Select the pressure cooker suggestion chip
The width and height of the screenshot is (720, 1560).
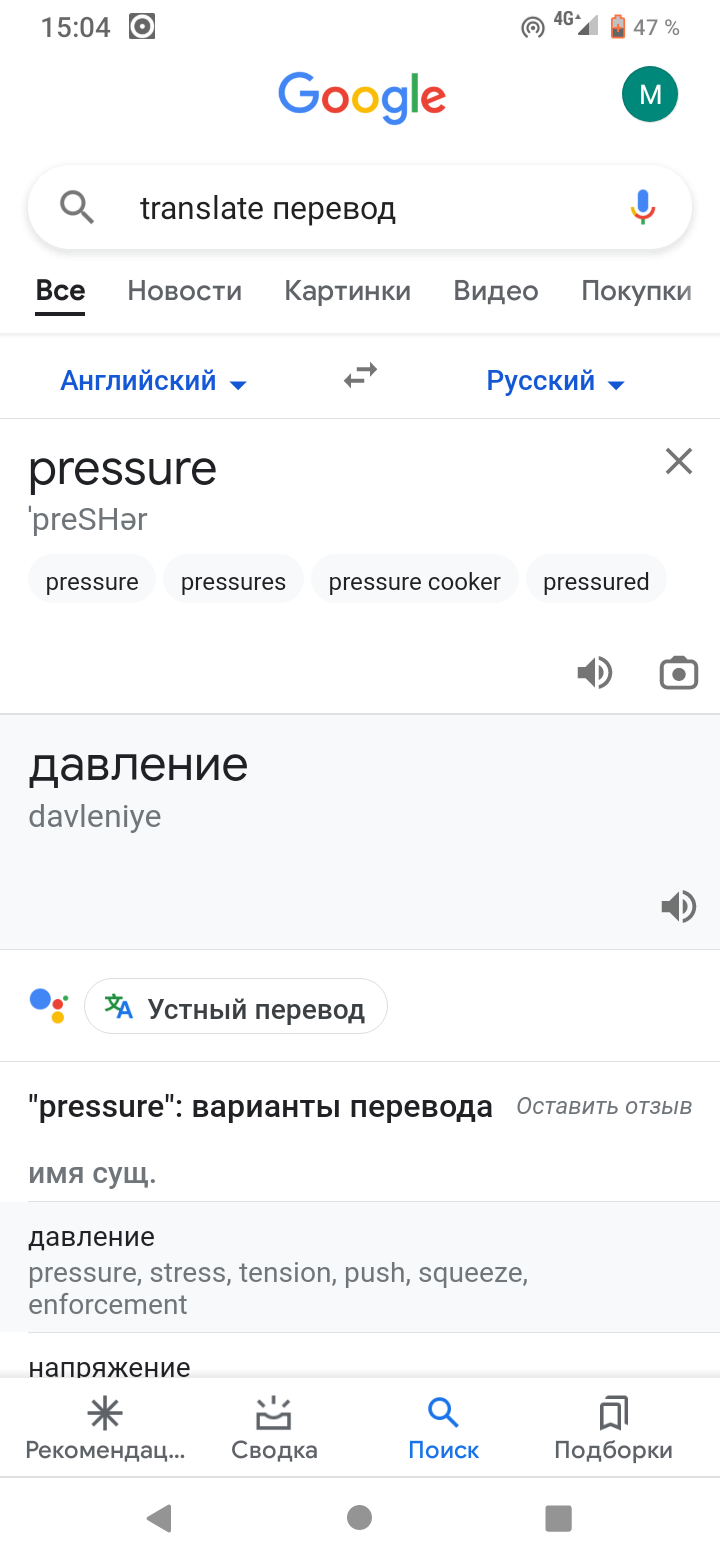(x=414, y=580)
